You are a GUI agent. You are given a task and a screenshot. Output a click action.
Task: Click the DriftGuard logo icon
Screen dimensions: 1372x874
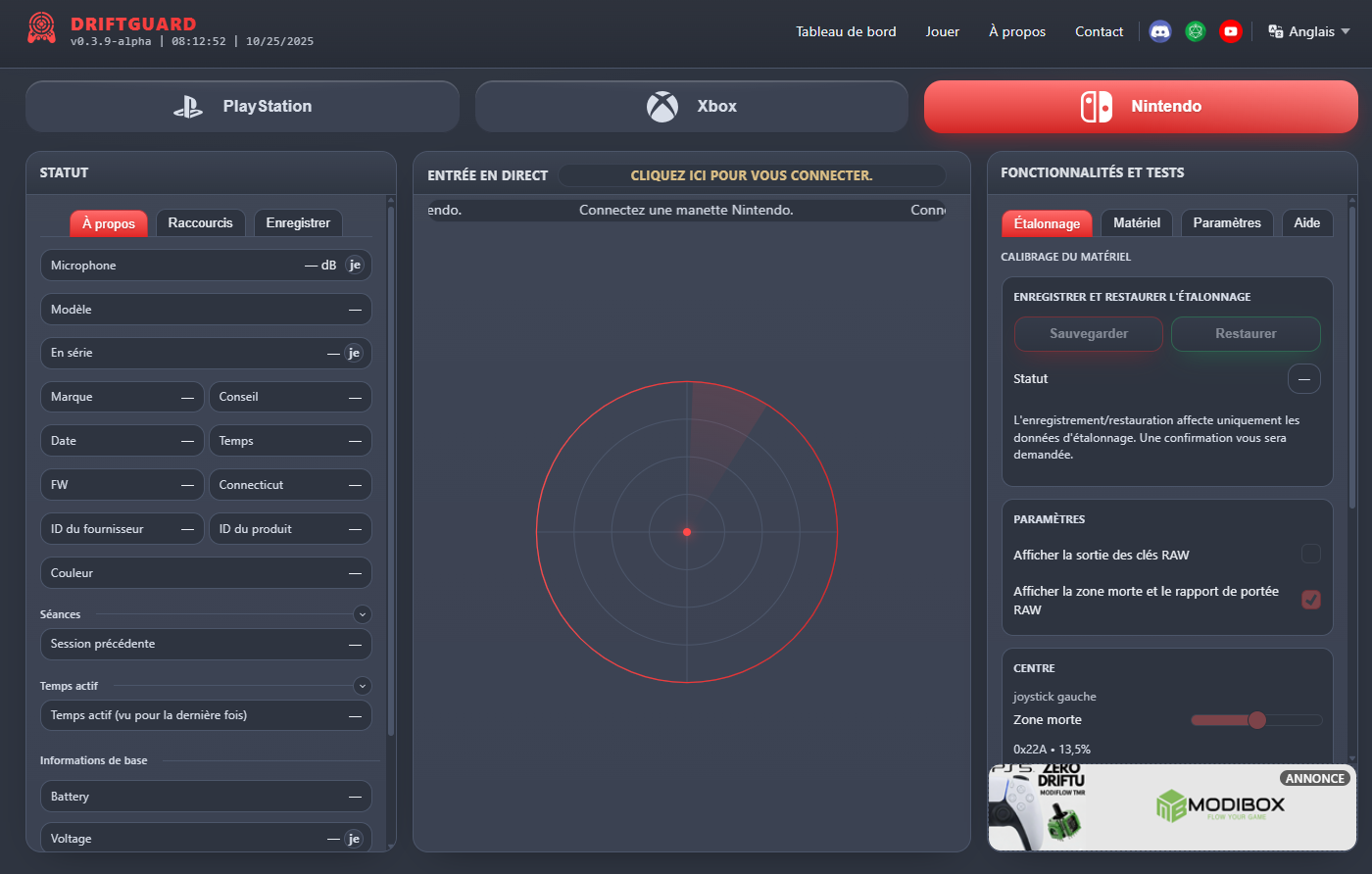pyautogui.click(x=41, y=28)
